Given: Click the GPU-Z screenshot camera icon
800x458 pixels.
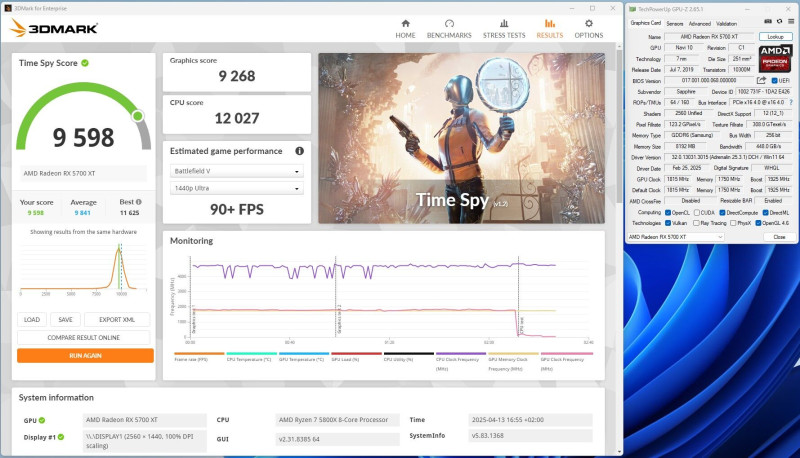Looking at the screenshot, I should click(x=768, y=21).
